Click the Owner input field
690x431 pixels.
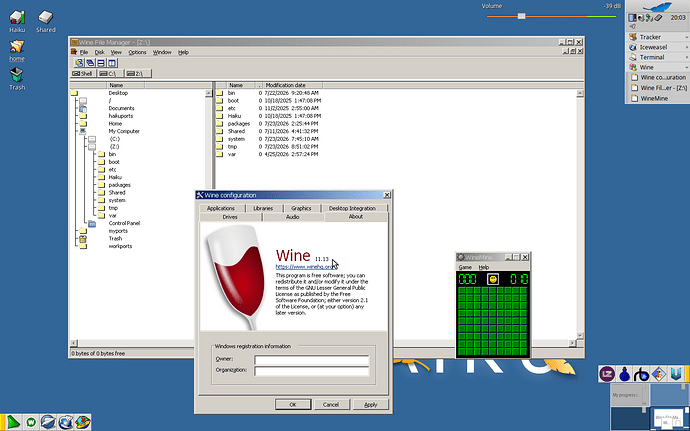tap(312, 360)
